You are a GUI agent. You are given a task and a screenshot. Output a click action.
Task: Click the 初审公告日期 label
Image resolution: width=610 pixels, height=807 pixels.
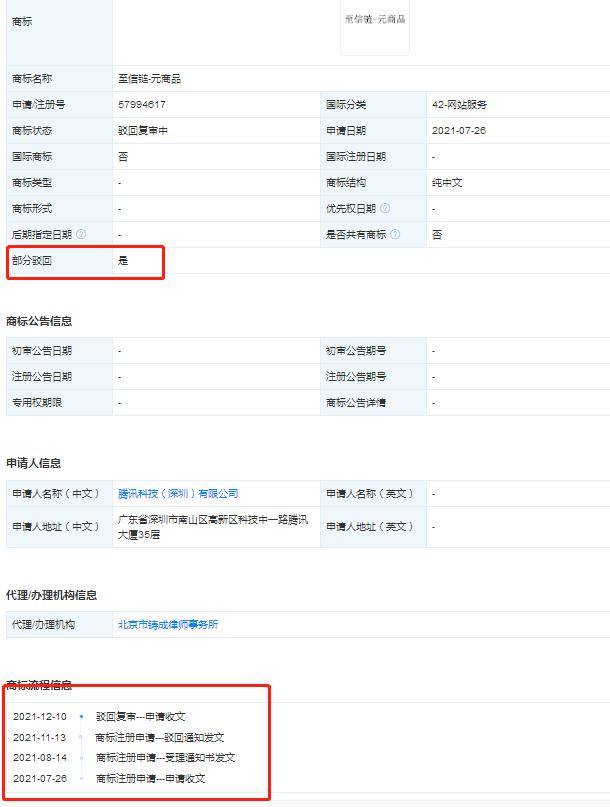[42, 350]
